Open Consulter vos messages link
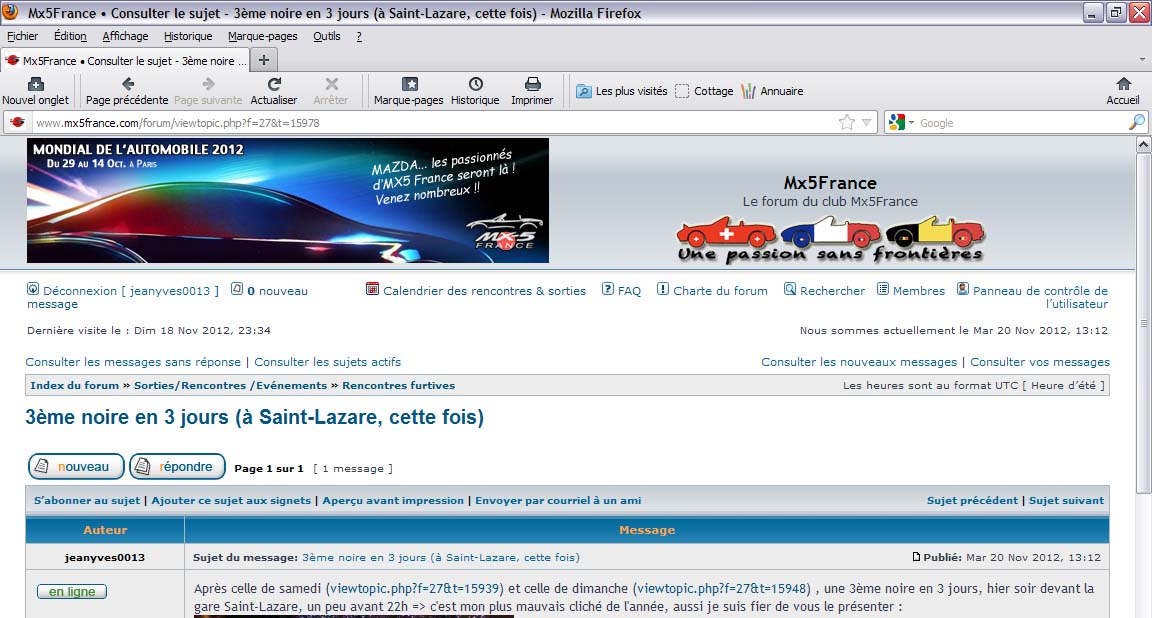Viewport: 1152px width, 618px height. [x=1040, y=362]
